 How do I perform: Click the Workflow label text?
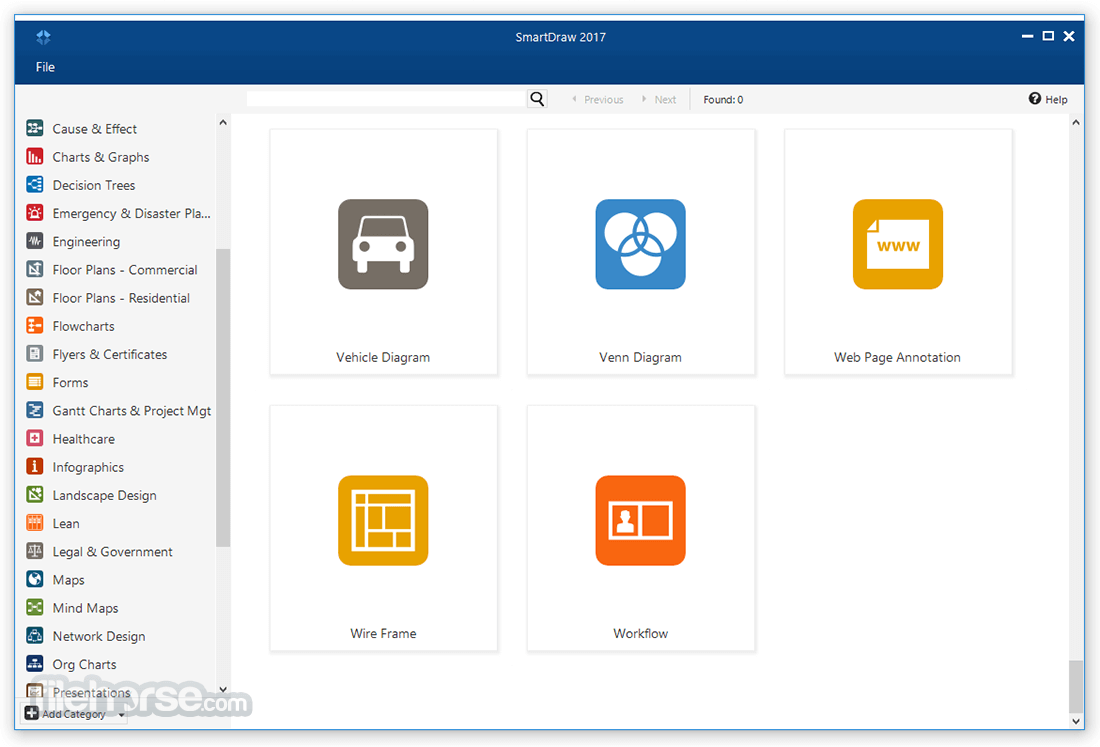[640, 633]
